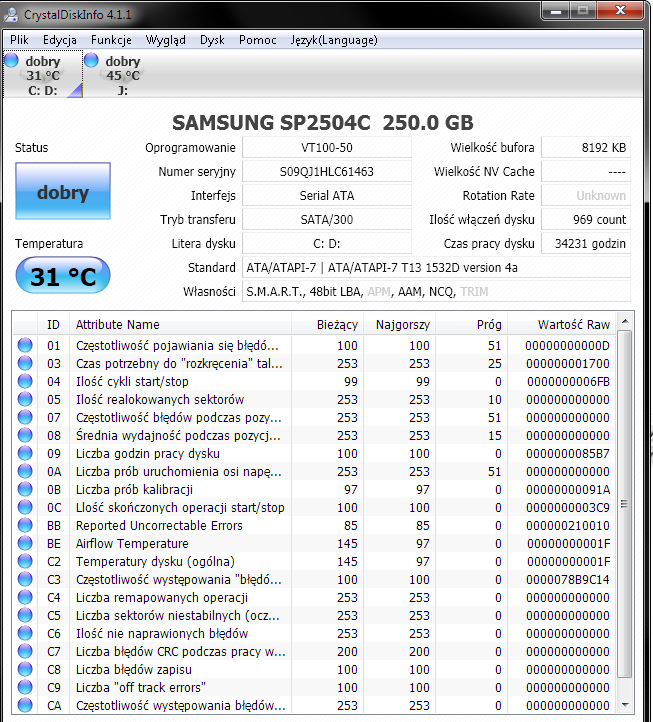Image resolution: width=653 pixels, height=722 pixels.
Task: Close the CrystalDiskInfo window
Action: (620, 10)
